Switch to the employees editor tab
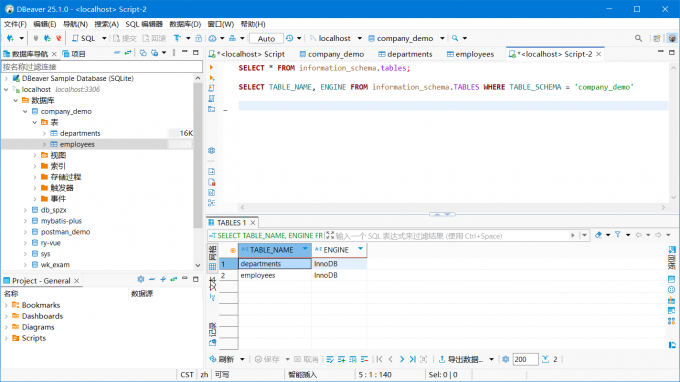680x382 pixels. 471,54
